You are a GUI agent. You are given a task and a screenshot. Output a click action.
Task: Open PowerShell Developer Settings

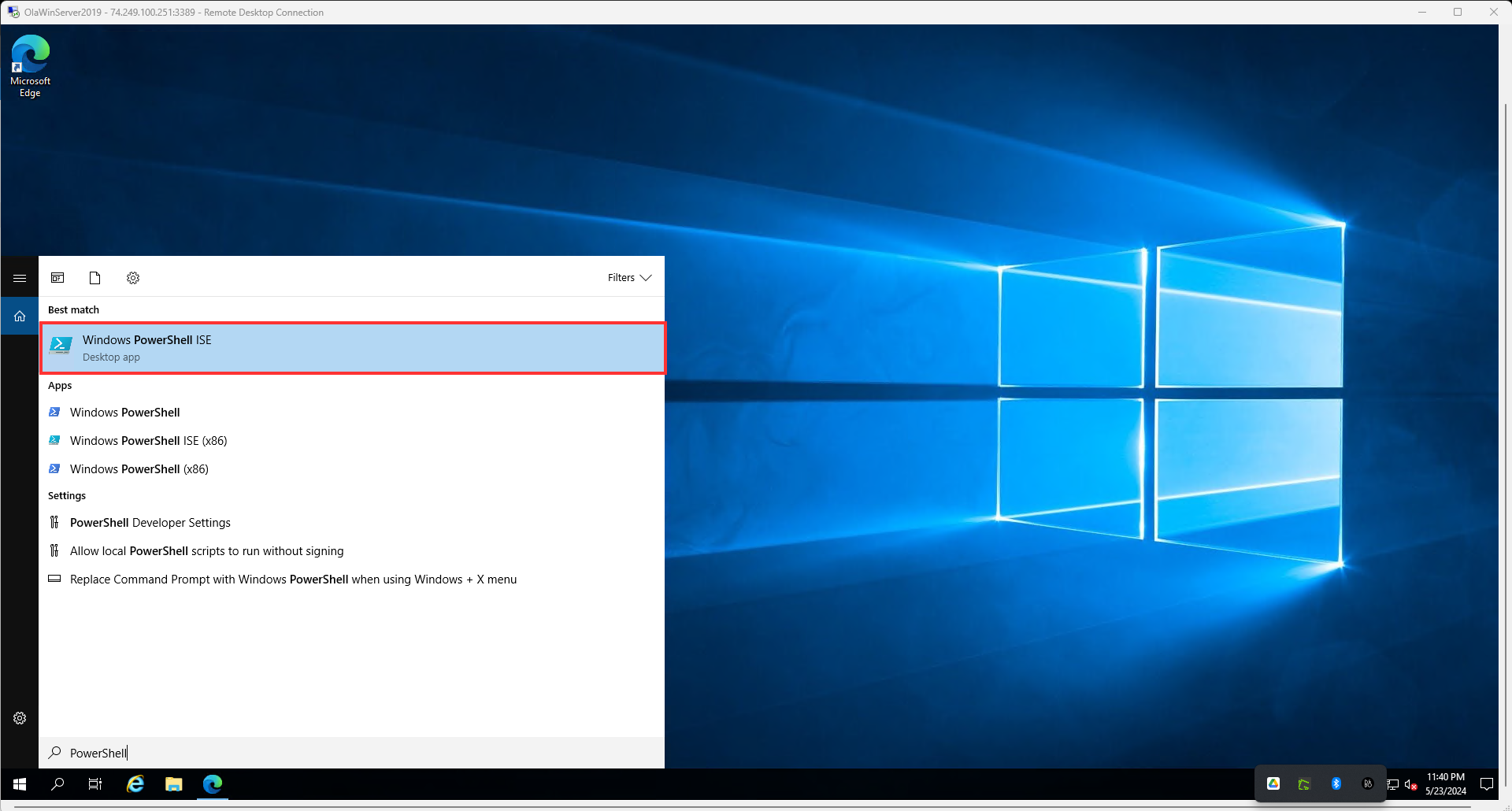click(150, 522)
